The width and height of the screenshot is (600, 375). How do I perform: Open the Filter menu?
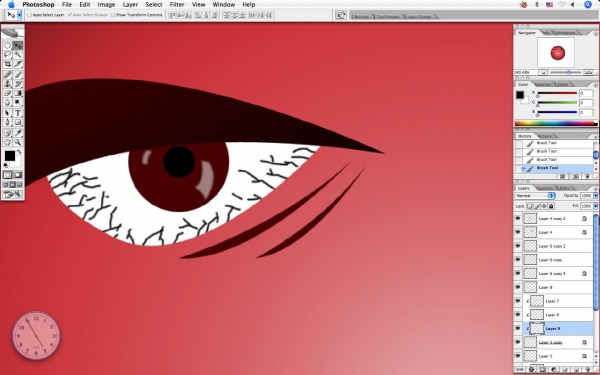[x=177, y=5]
